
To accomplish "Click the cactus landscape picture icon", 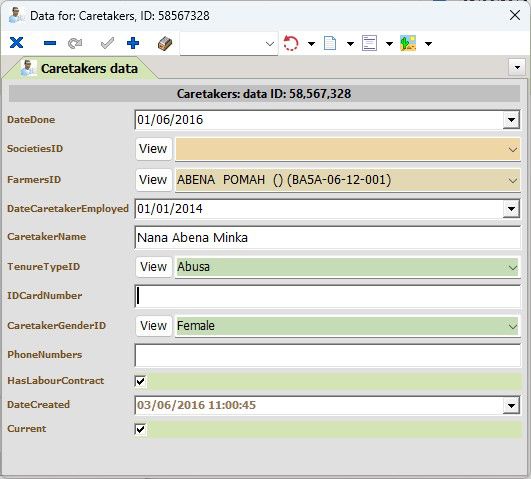I will point(408,43).
